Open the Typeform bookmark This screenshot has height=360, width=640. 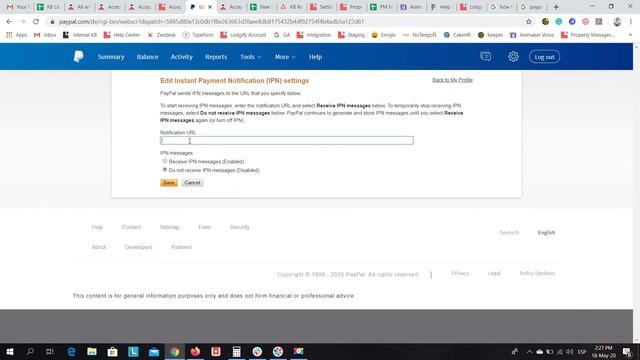click(x=198, y=35)
